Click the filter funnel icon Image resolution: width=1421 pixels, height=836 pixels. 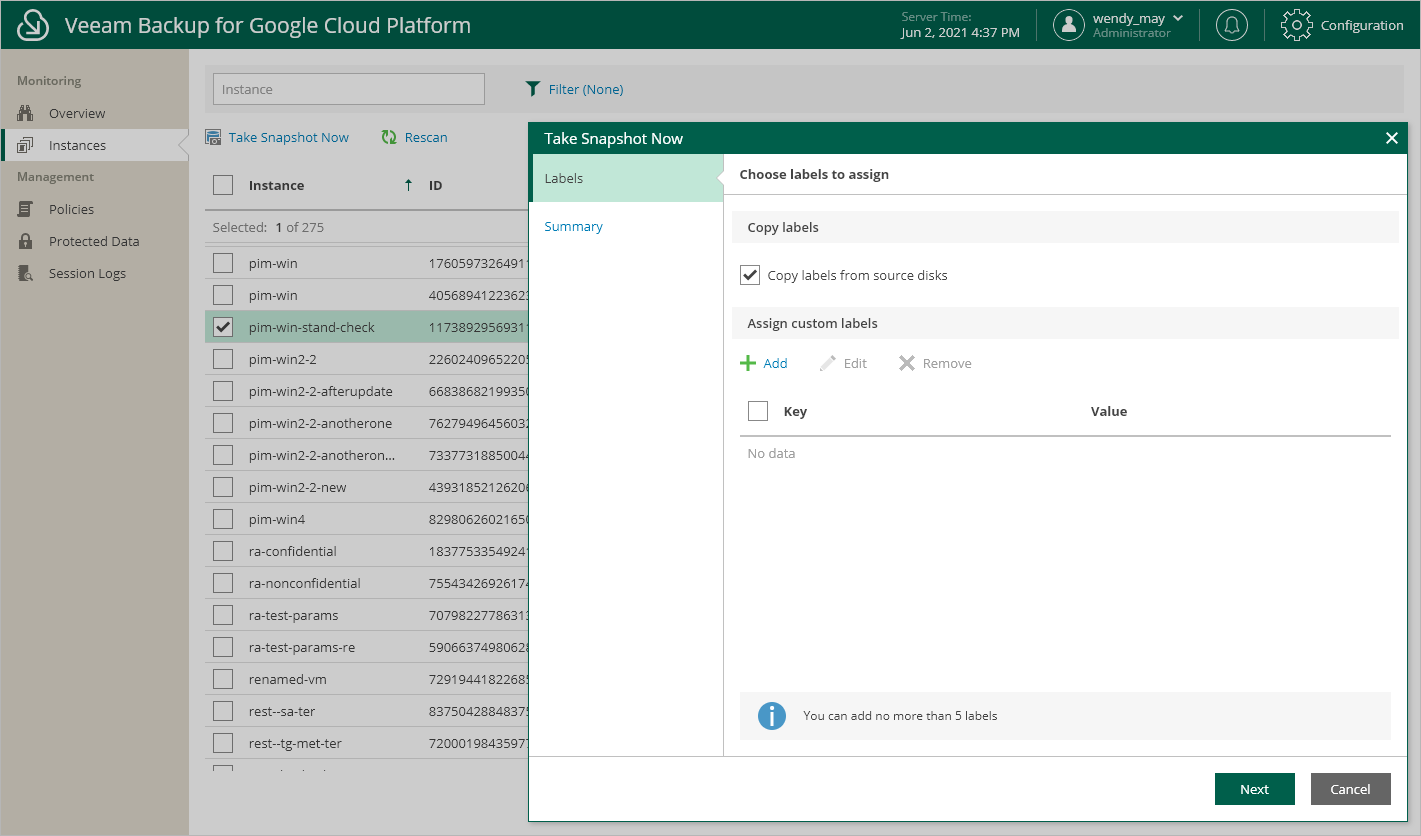[x=533, y=89]
